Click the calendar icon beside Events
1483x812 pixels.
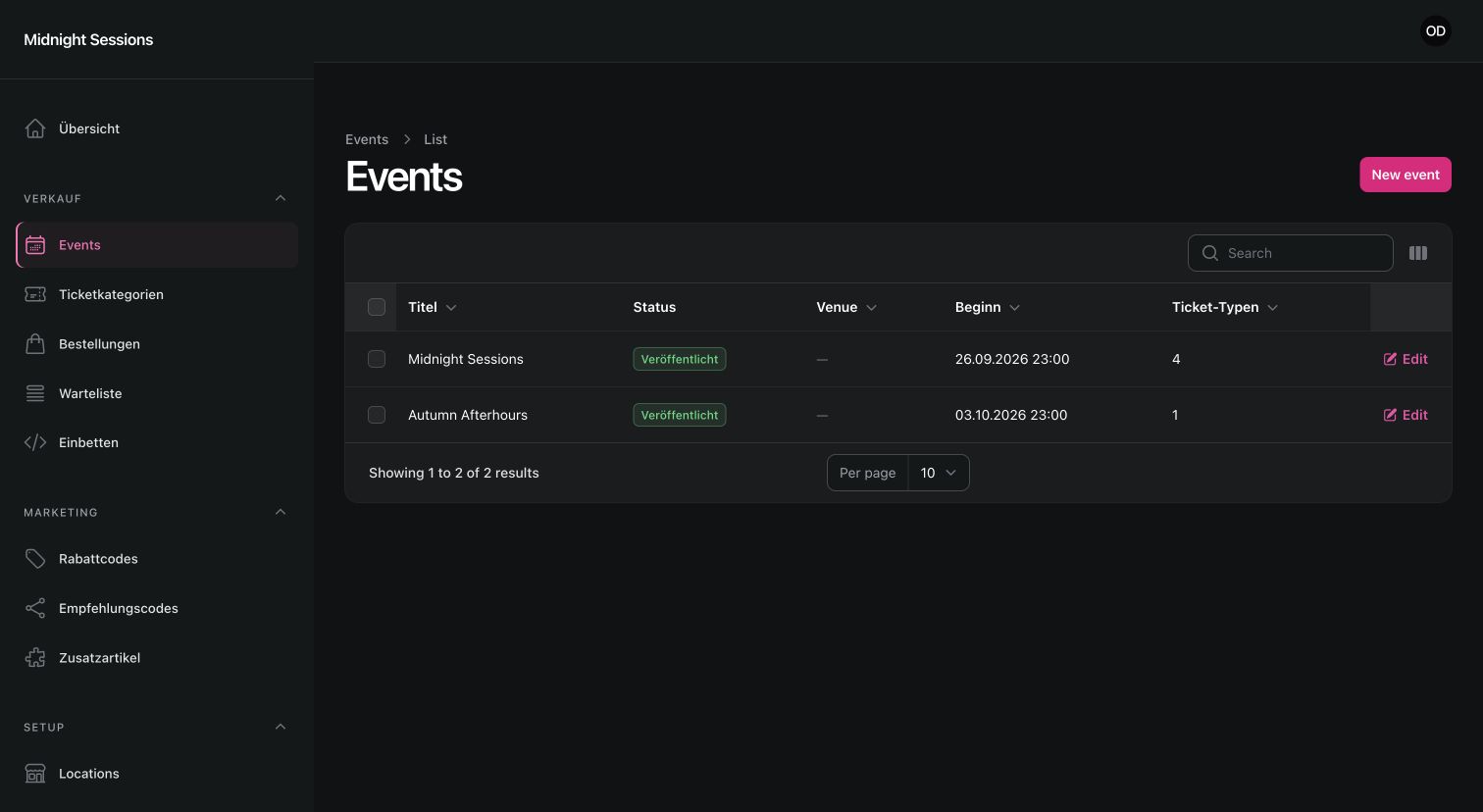(35, 245)
